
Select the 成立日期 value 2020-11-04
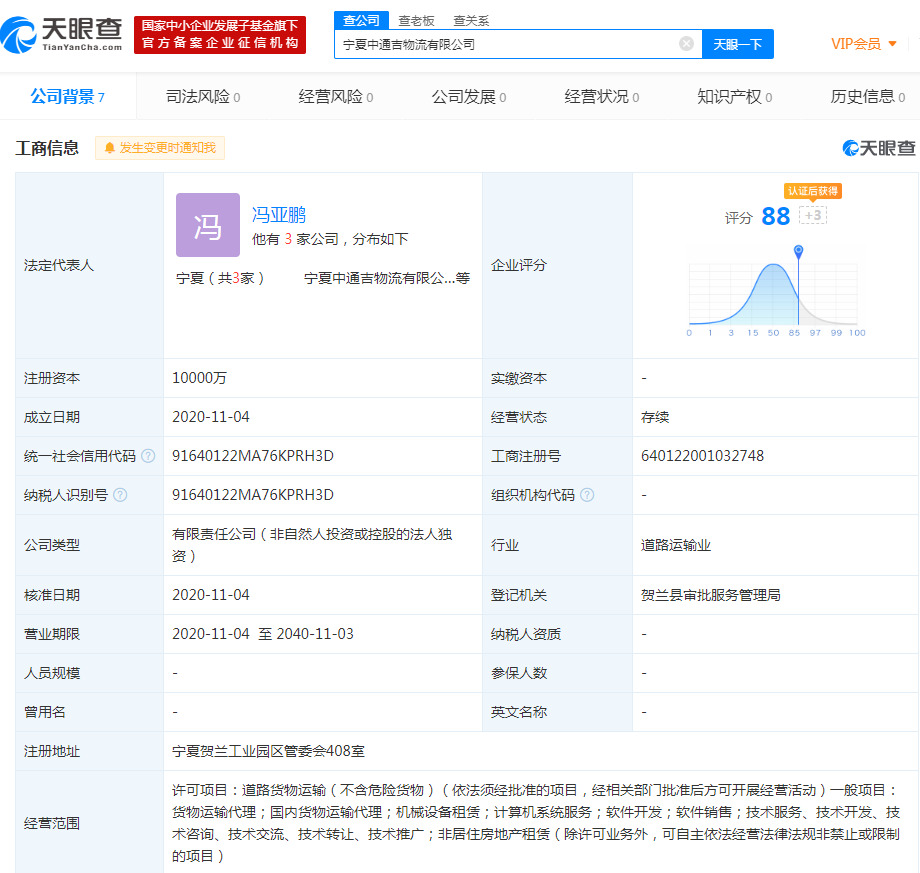211,417
